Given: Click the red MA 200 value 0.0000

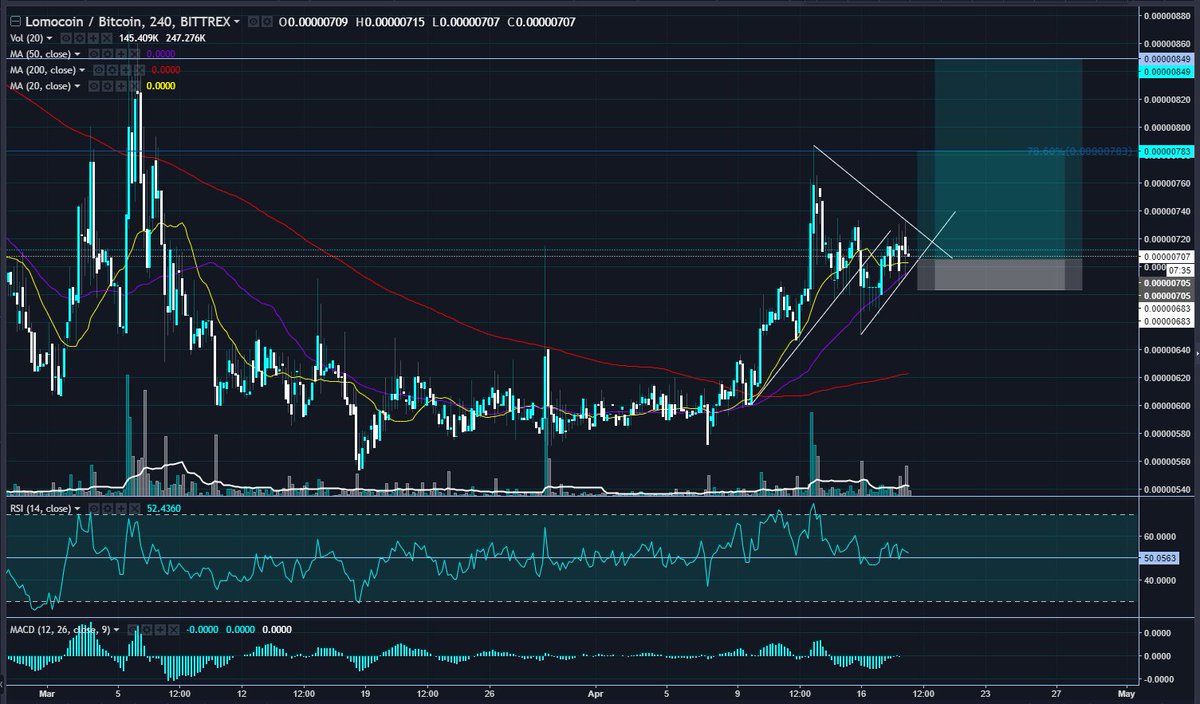Looking at the screenshot, I should pos(166,70).
